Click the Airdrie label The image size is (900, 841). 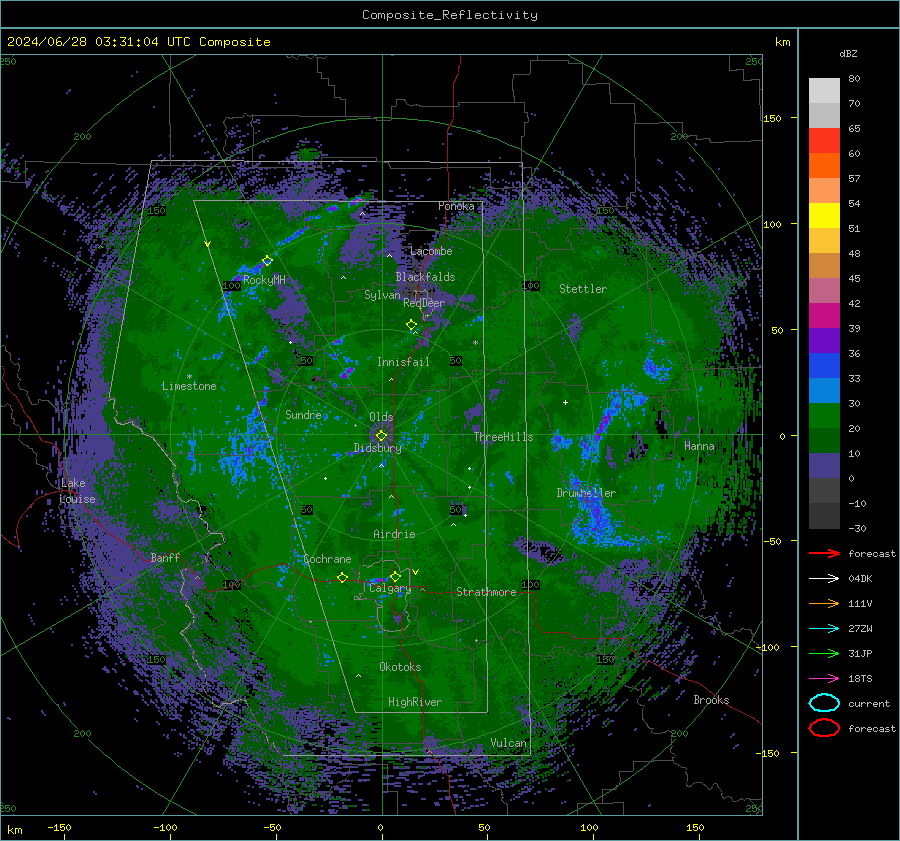point(394,534)
